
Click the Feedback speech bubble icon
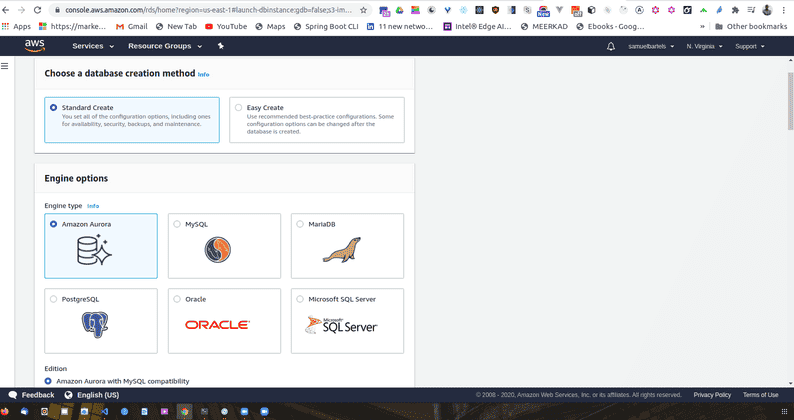[x=13, y=395]
